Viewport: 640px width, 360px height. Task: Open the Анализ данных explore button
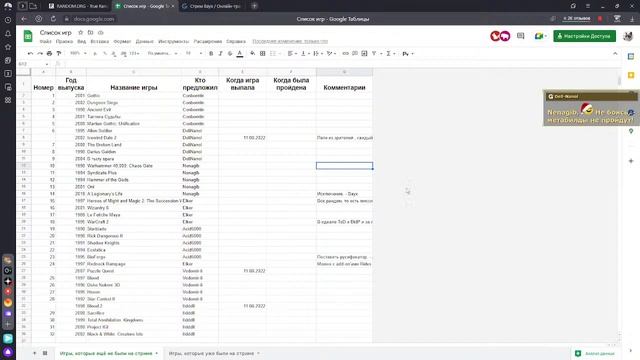[595, 353]
